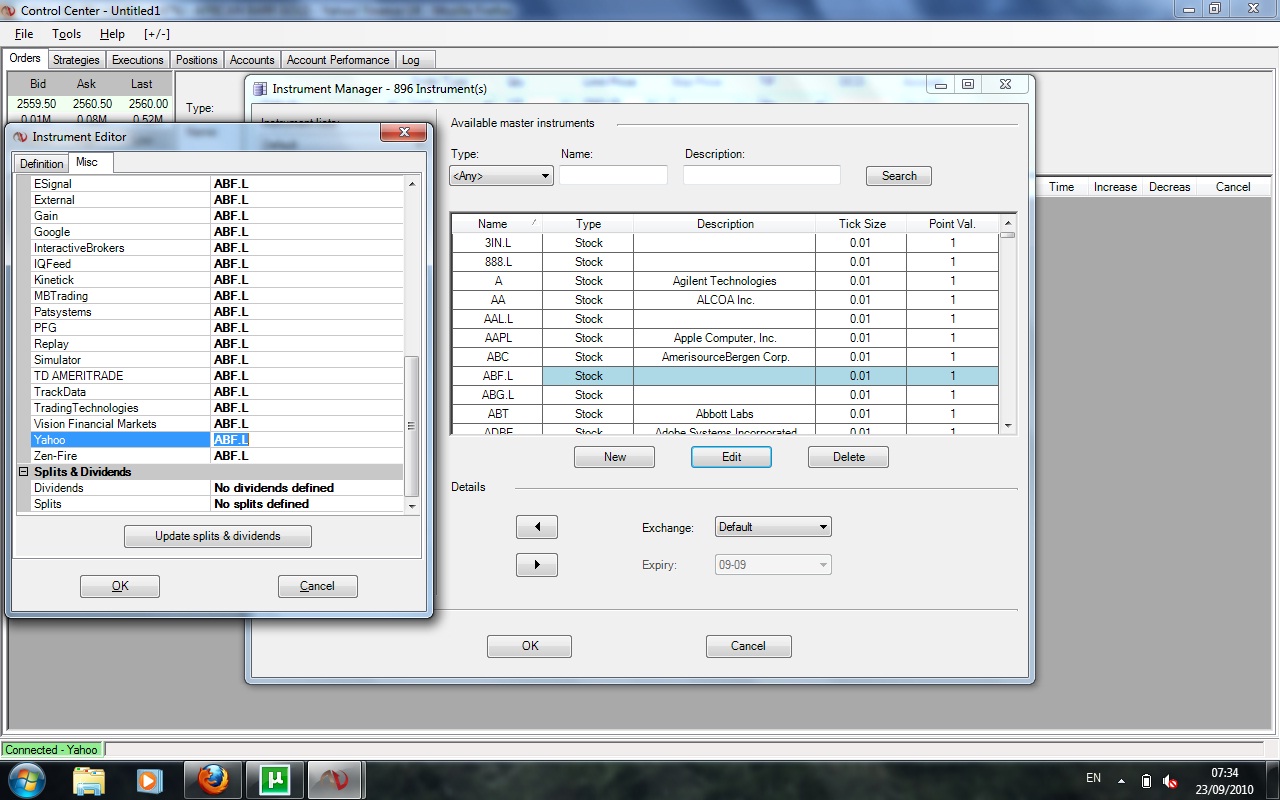Switch to the Positions tab
This screenshot has width=1280, height=800.
[x=197, y=60]
